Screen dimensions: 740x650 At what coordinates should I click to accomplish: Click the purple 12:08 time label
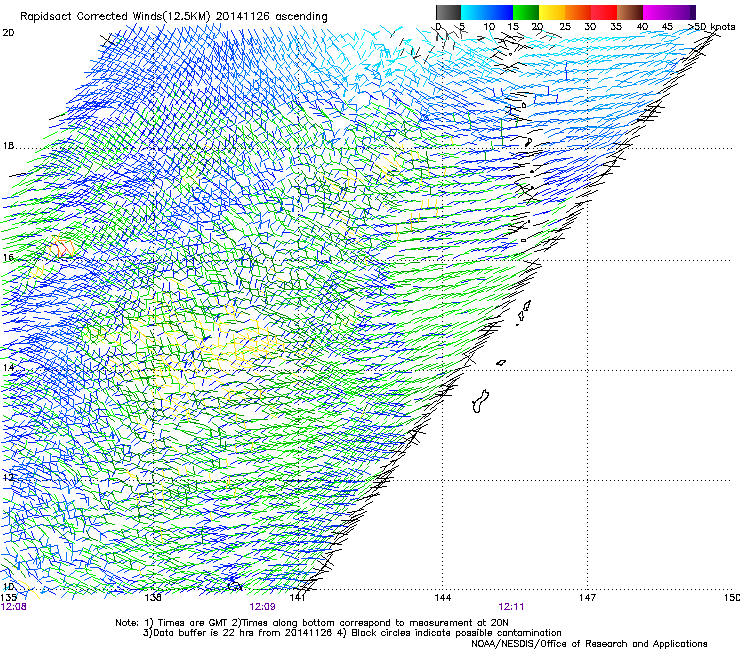point(13,607)
